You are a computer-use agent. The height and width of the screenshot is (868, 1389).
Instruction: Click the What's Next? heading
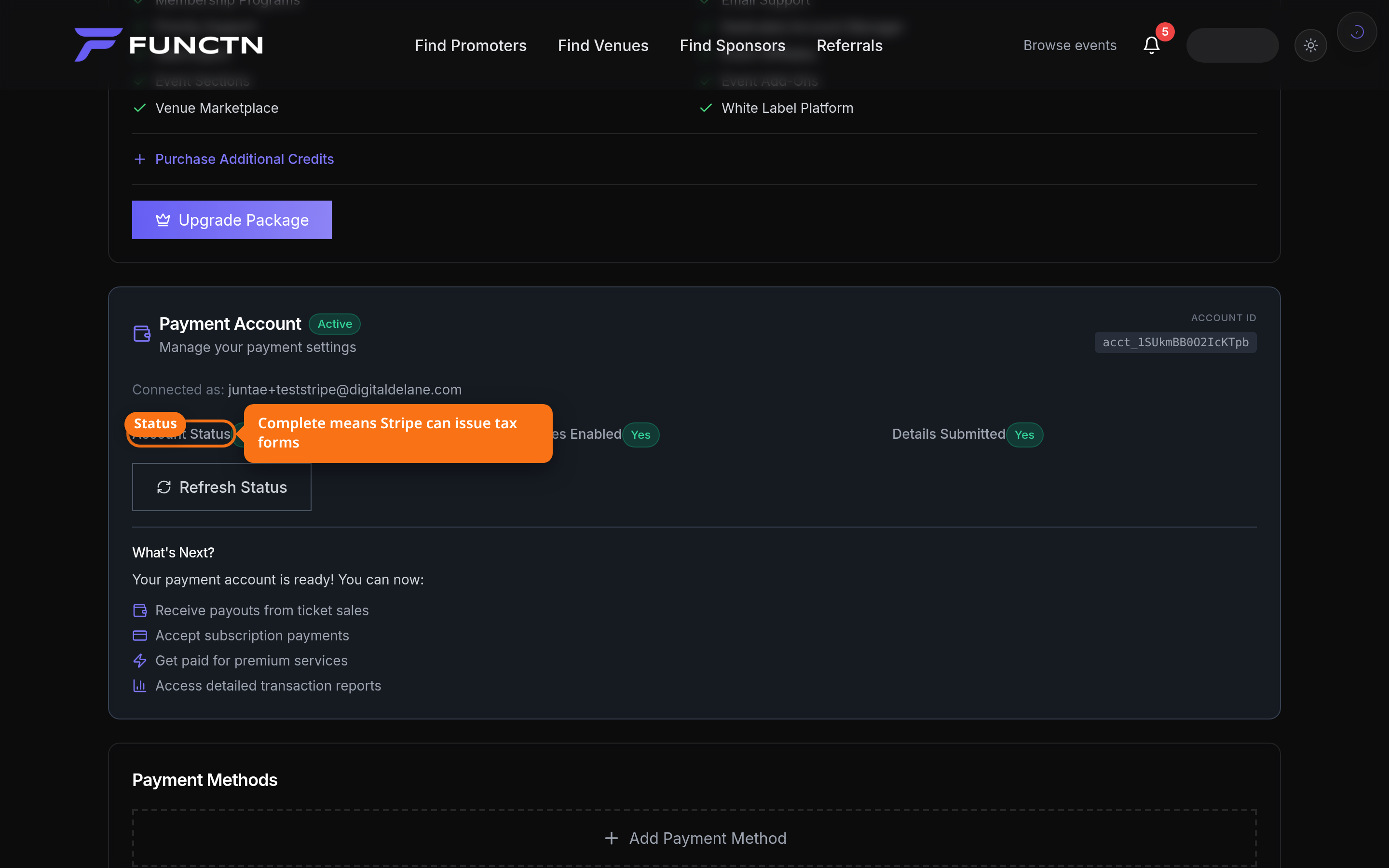(x=173, y=552)
